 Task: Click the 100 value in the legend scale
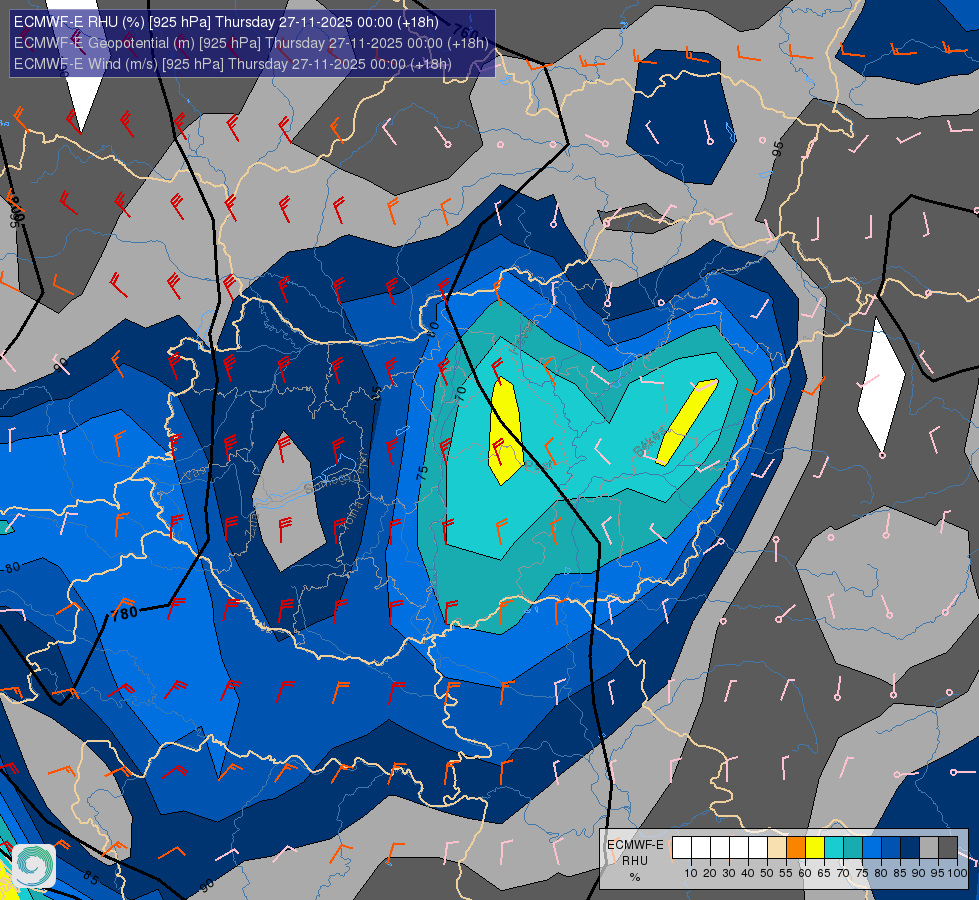click(x=958, y=873)
